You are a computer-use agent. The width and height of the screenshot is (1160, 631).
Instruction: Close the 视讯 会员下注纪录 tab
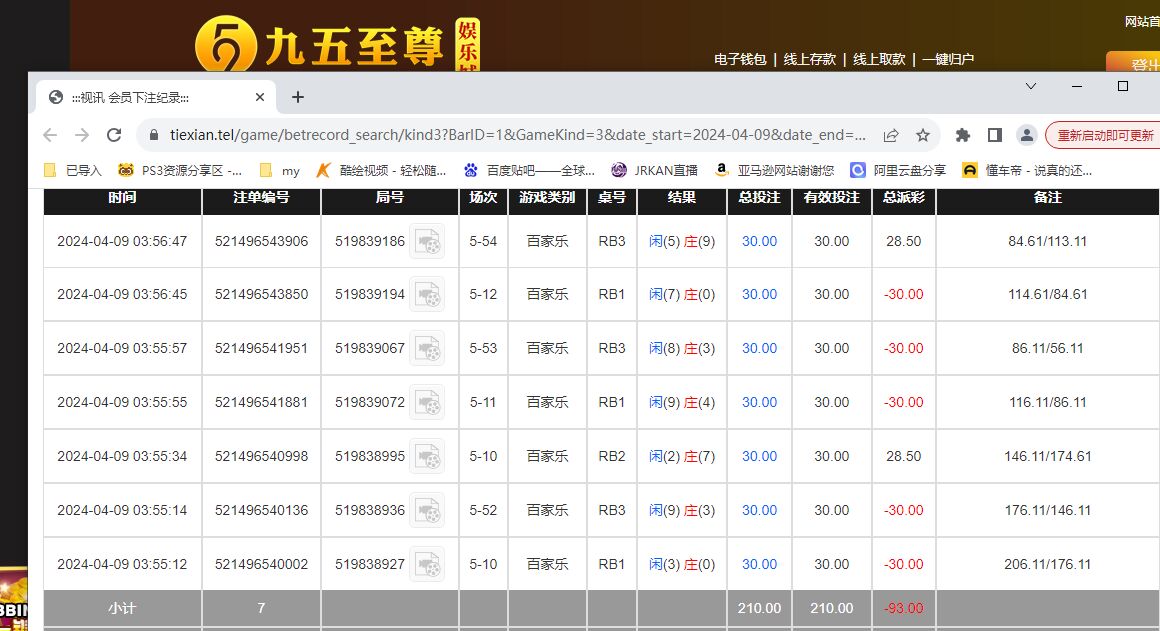[x=260, y=97]
